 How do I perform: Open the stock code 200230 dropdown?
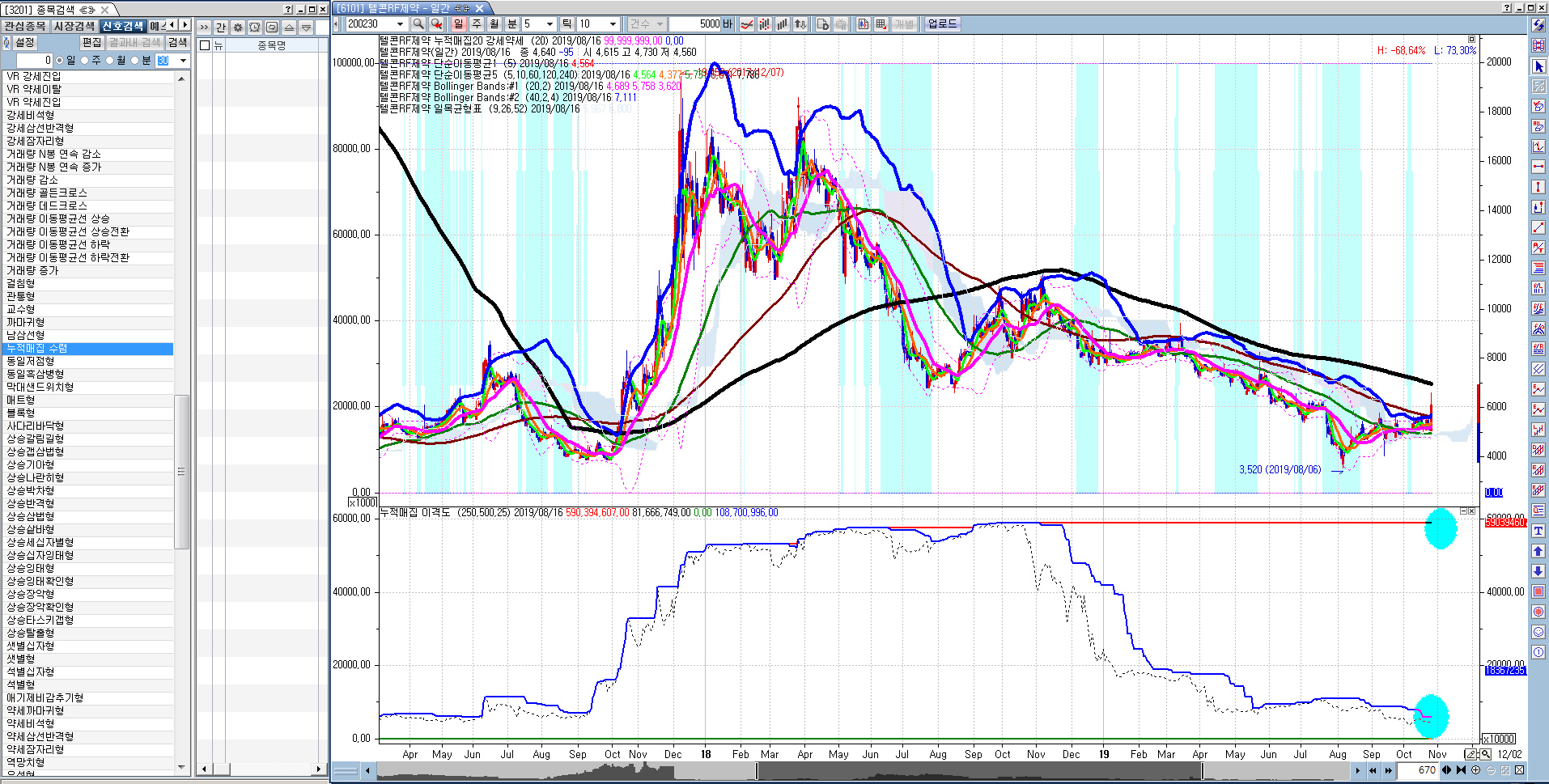(400, 24)
